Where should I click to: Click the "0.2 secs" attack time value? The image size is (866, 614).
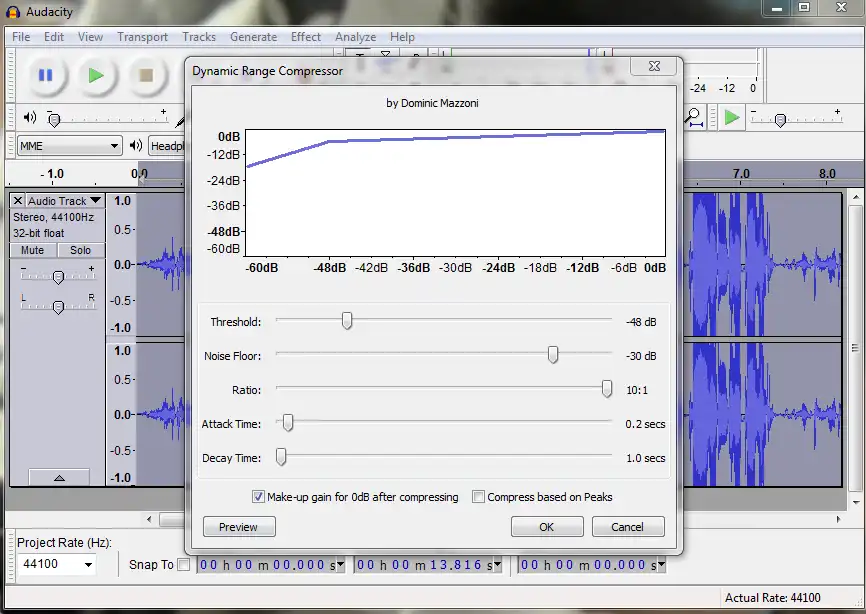point(645,424)
